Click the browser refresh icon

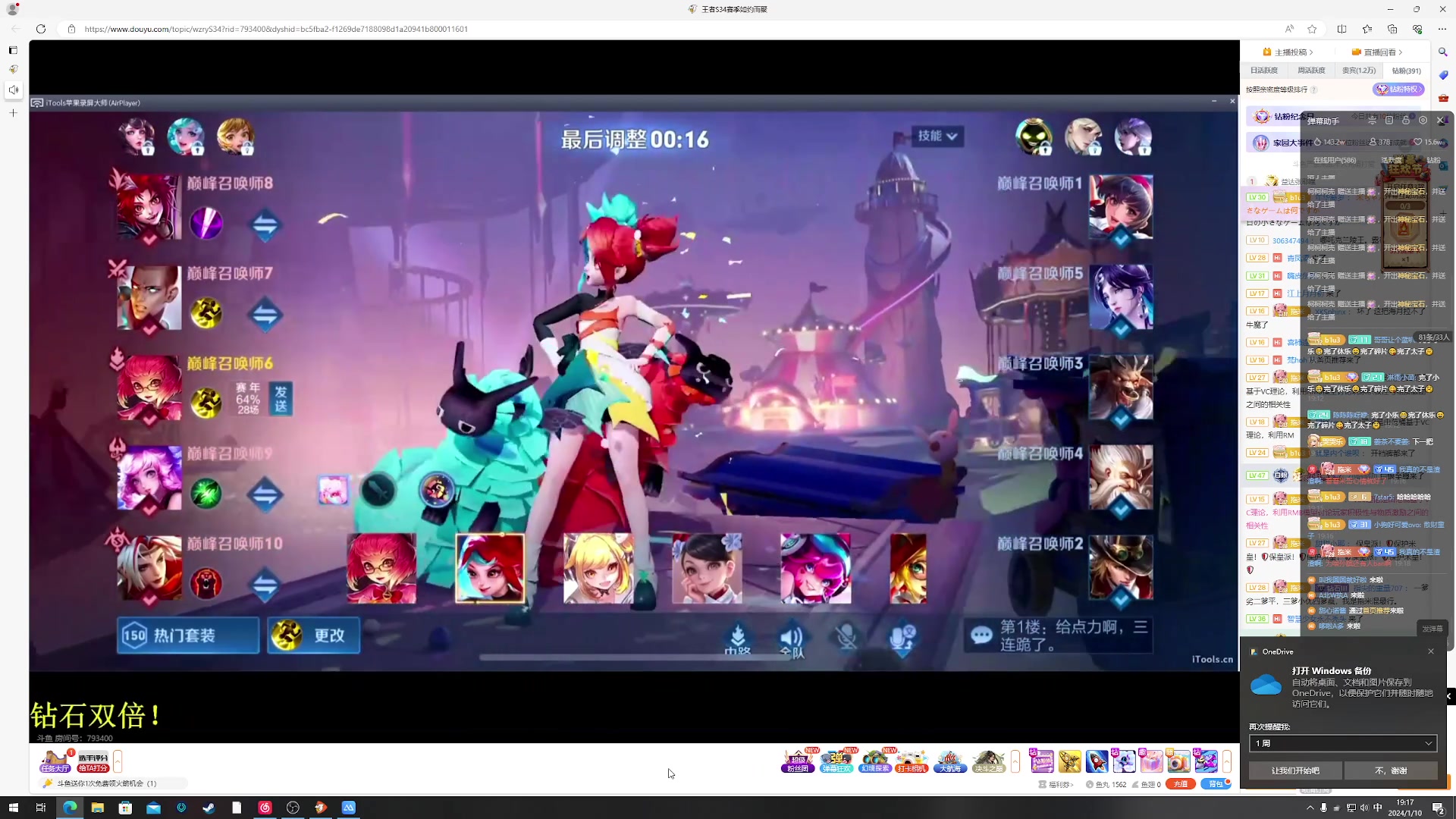click(x=41, y=29)
